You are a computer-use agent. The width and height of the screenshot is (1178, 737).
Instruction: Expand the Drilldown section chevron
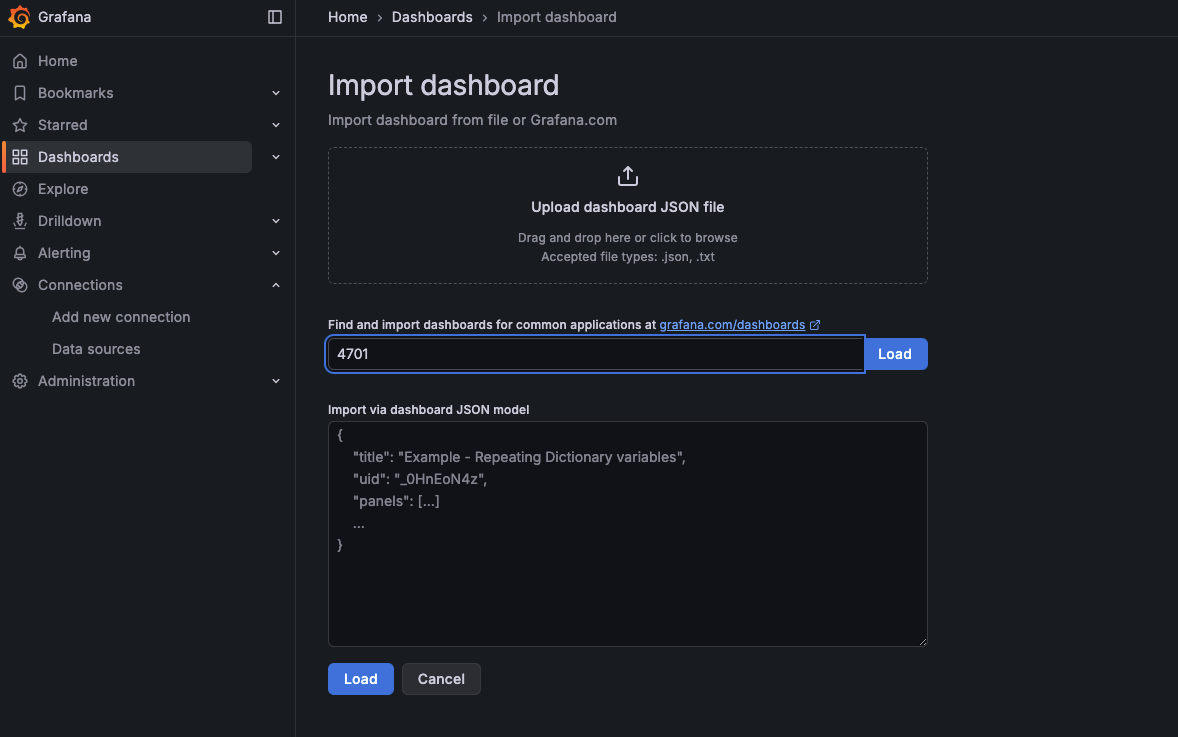pos(276,221)
